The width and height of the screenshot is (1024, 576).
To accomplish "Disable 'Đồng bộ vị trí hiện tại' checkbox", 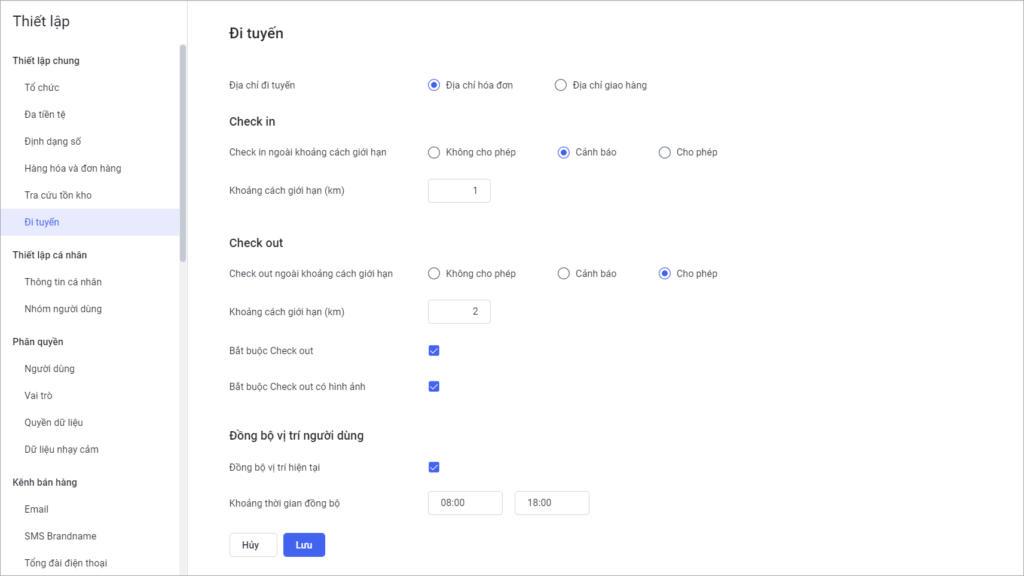I will point(434,467).
